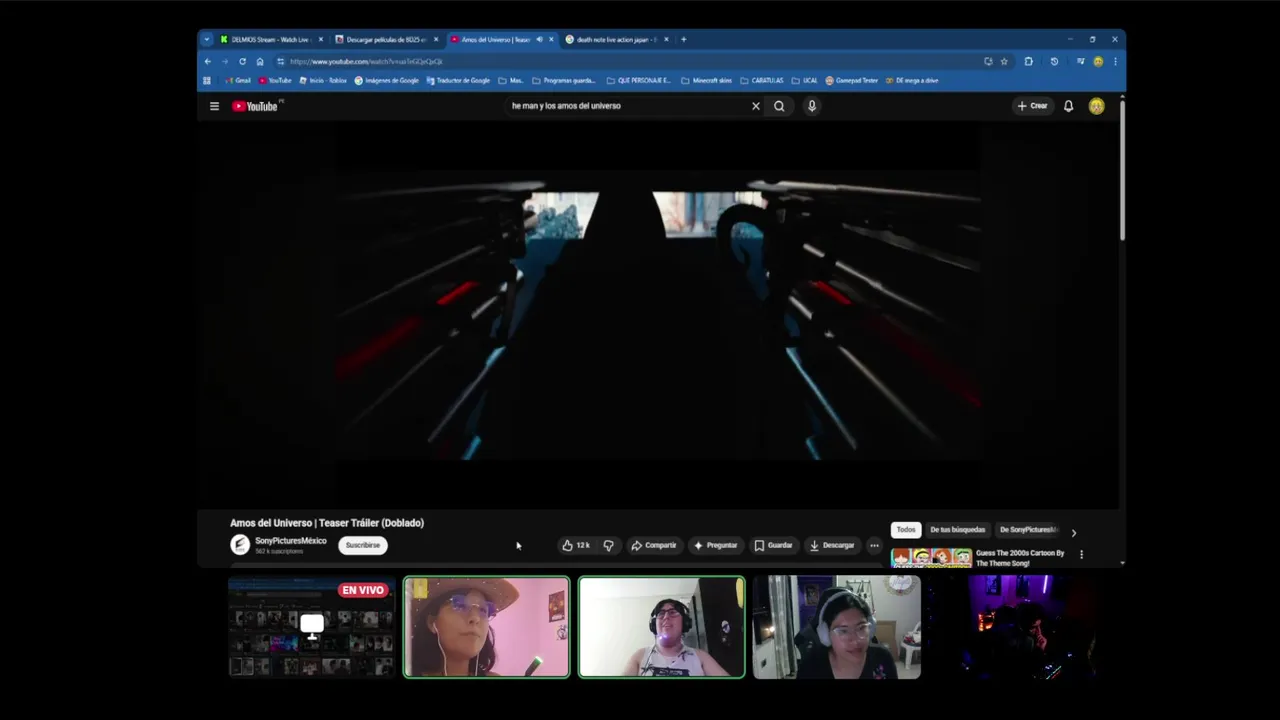Open the YouTube hamburger guide menu
Screen dimensions: 1280x720
pyautogui.click(x=214, y=106)
